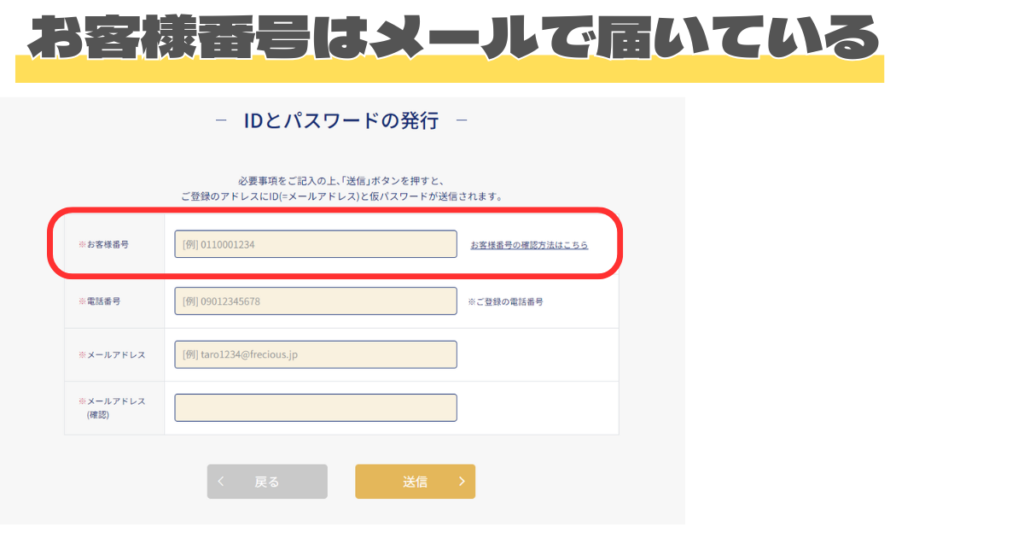Click the お客様番号 field label text
Viewport: 1024px width, 538px height.
pyautogui.click(x=106, y=245)
